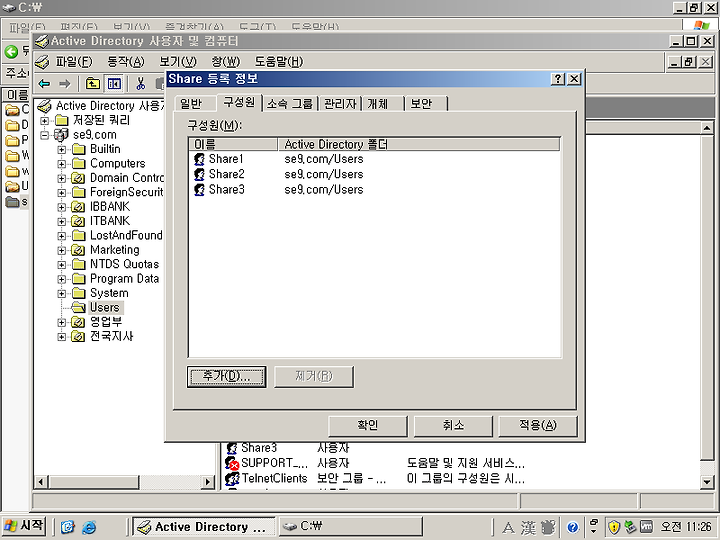Screen dimensions: 720x540
Task: Click the Up one level folder icon
Action: (x=93, y=84)
